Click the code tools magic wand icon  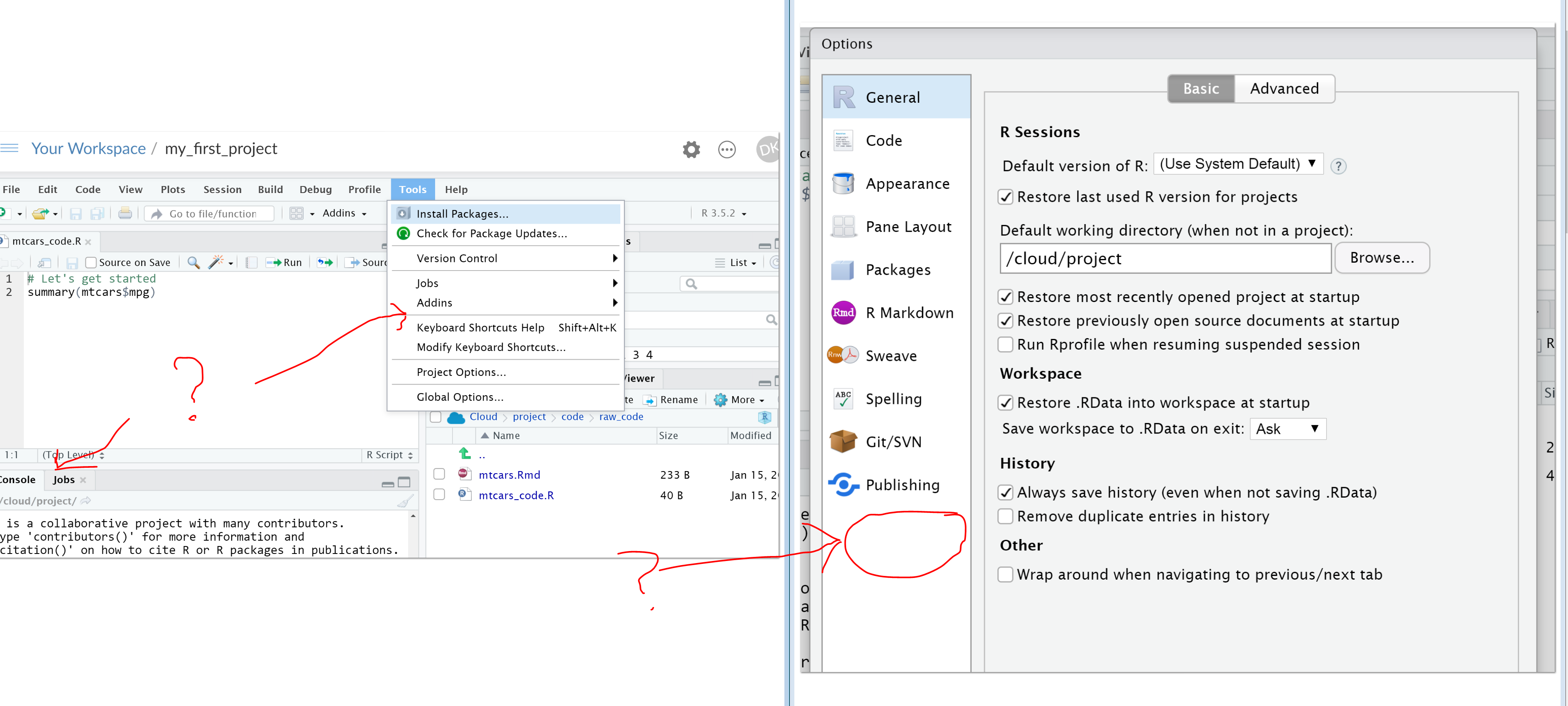pyautogui.click(x=216, y=262)
